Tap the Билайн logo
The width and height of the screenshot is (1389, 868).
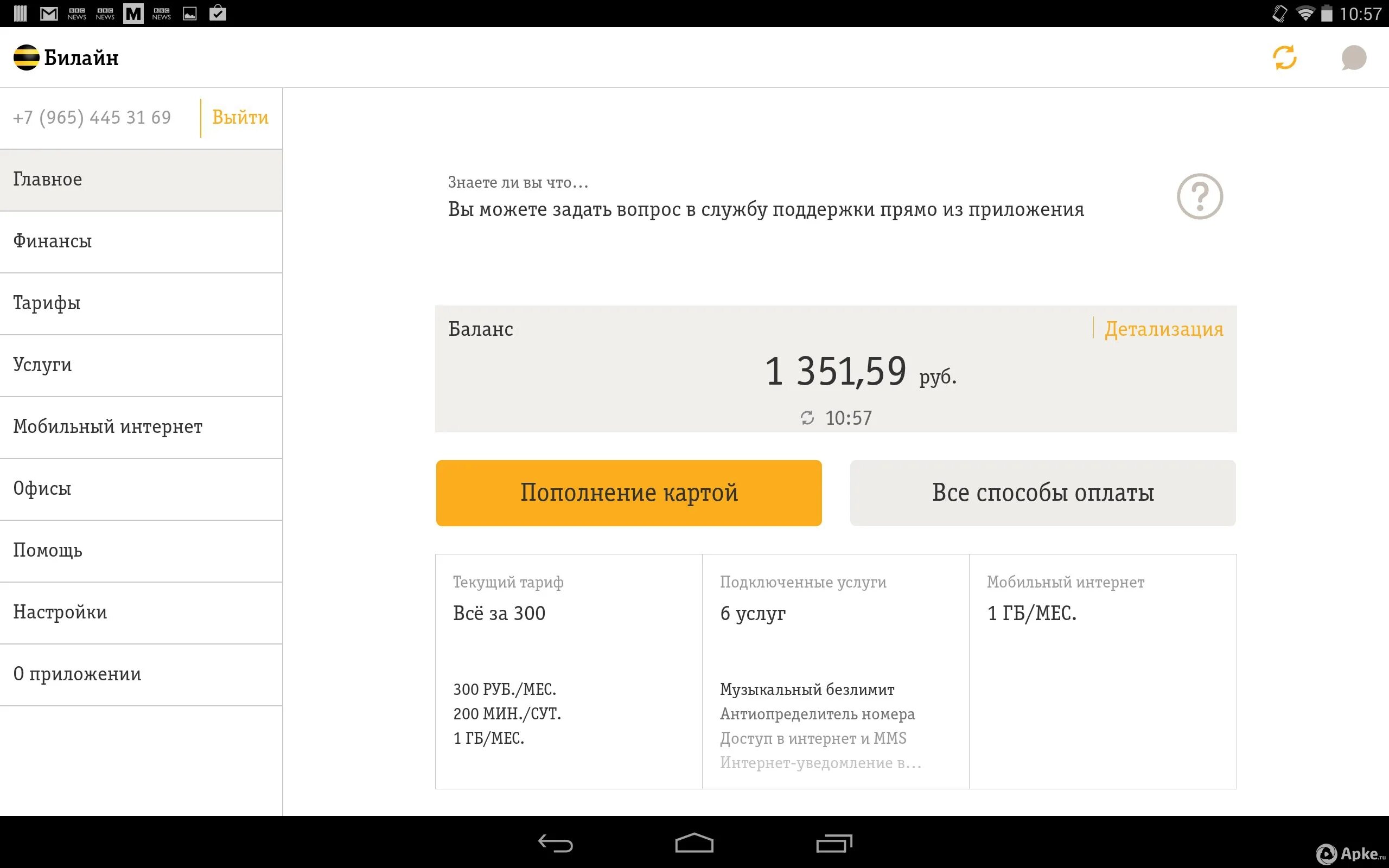click(66, 58)
